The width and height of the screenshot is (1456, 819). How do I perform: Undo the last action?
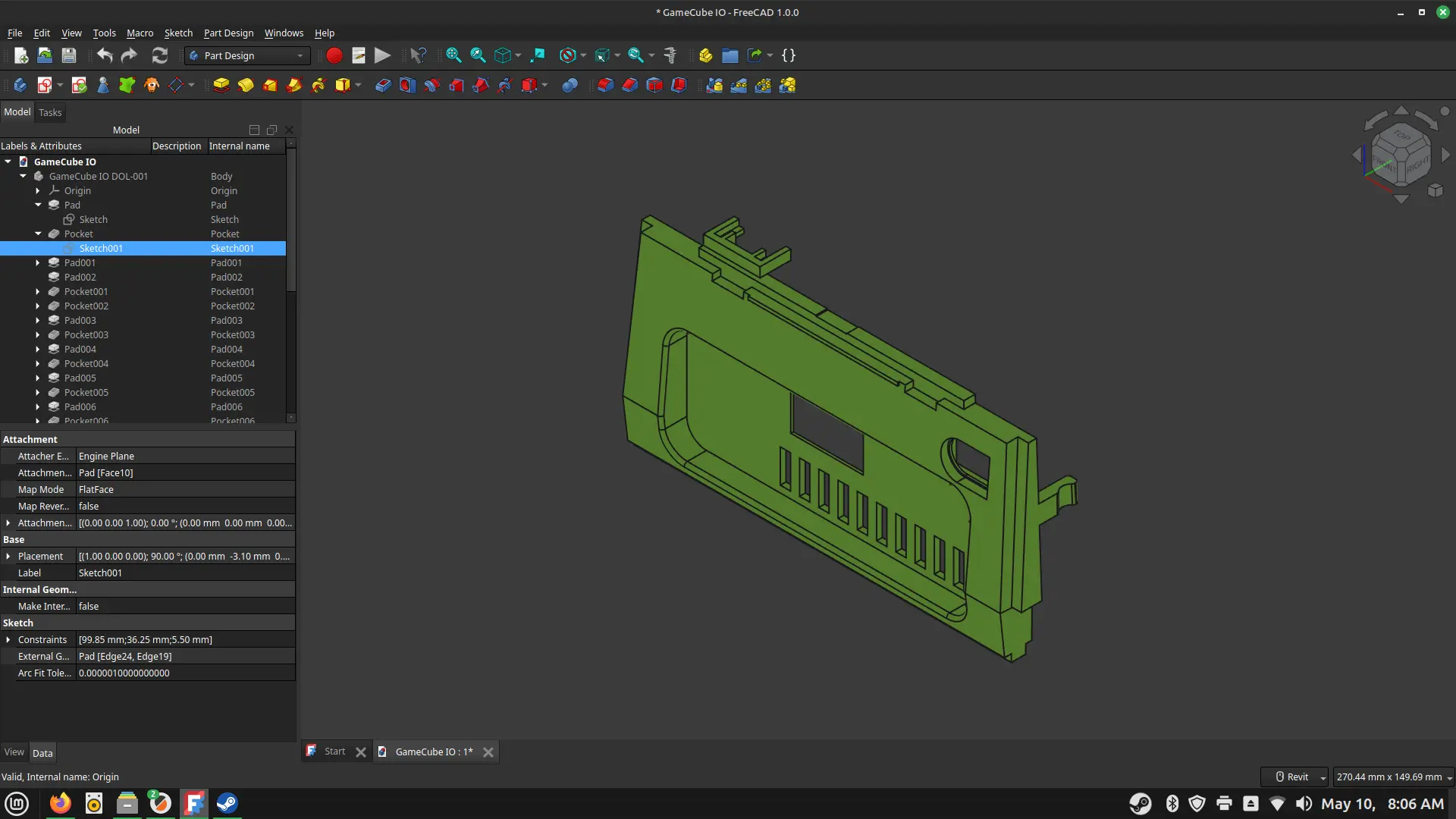tap(105, 55)
